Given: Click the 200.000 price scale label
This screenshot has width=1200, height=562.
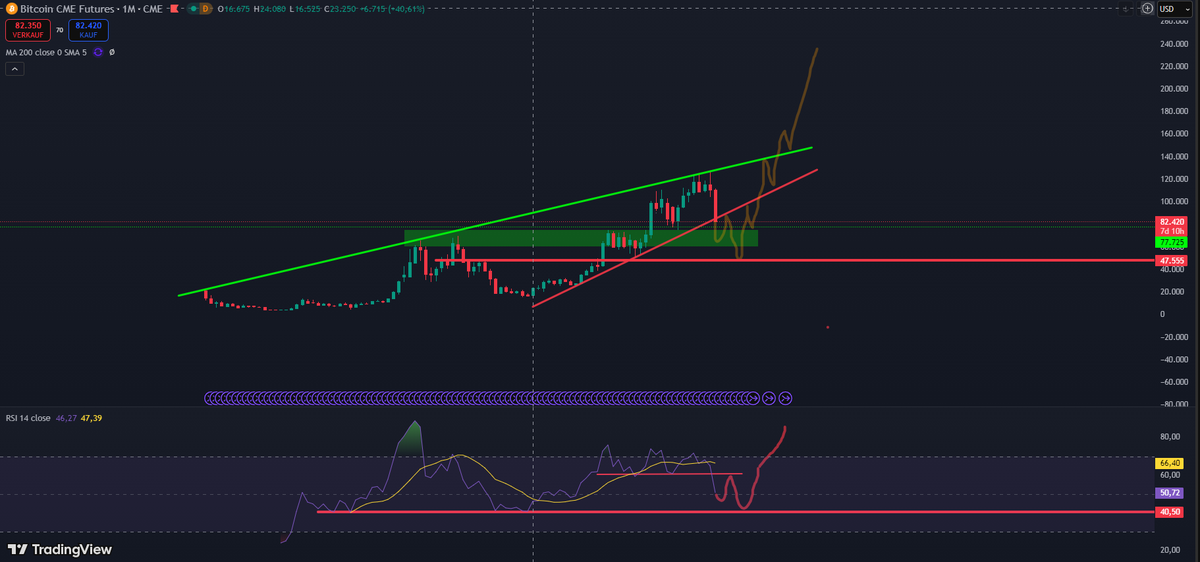Looking at the screenshot, I should [1174, 89].
